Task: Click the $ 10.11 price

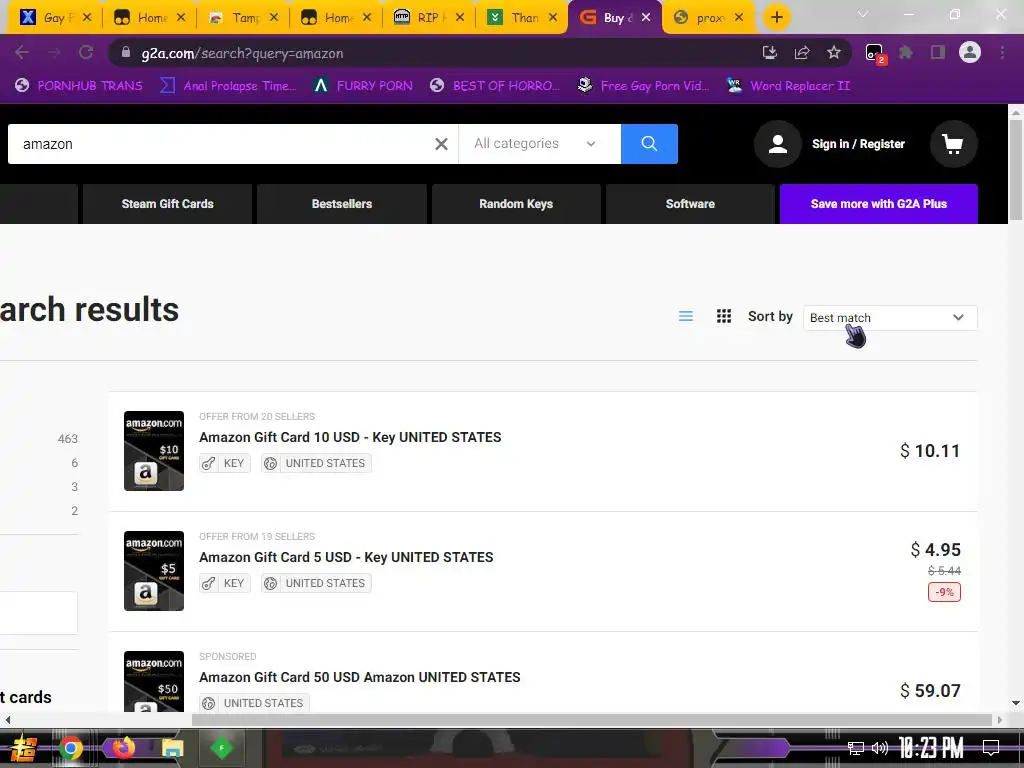Action: click(x=930, y=451)
